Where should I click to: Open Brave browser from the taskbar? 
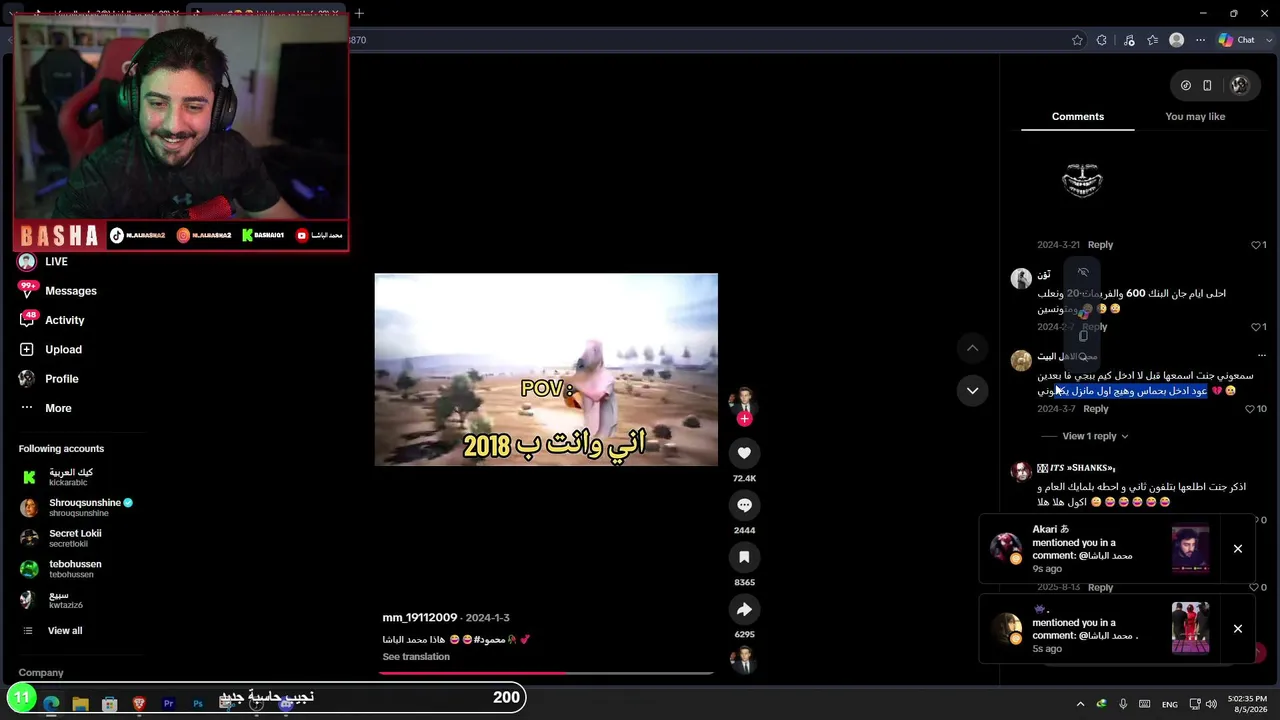139,704
